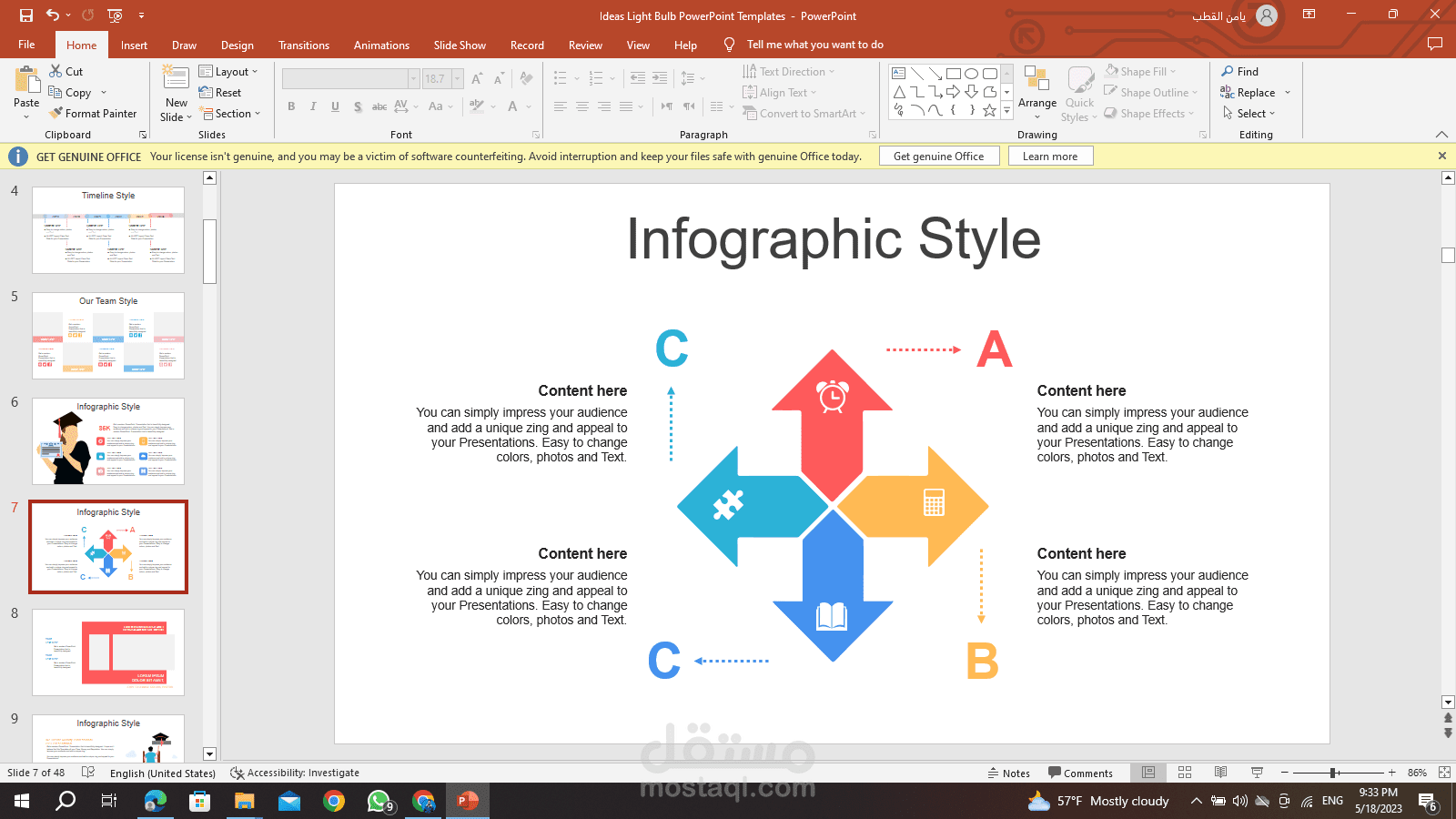Expand the Section dropdown
This screenshot has height=819, width=1456.
click(x=230, y=114)
